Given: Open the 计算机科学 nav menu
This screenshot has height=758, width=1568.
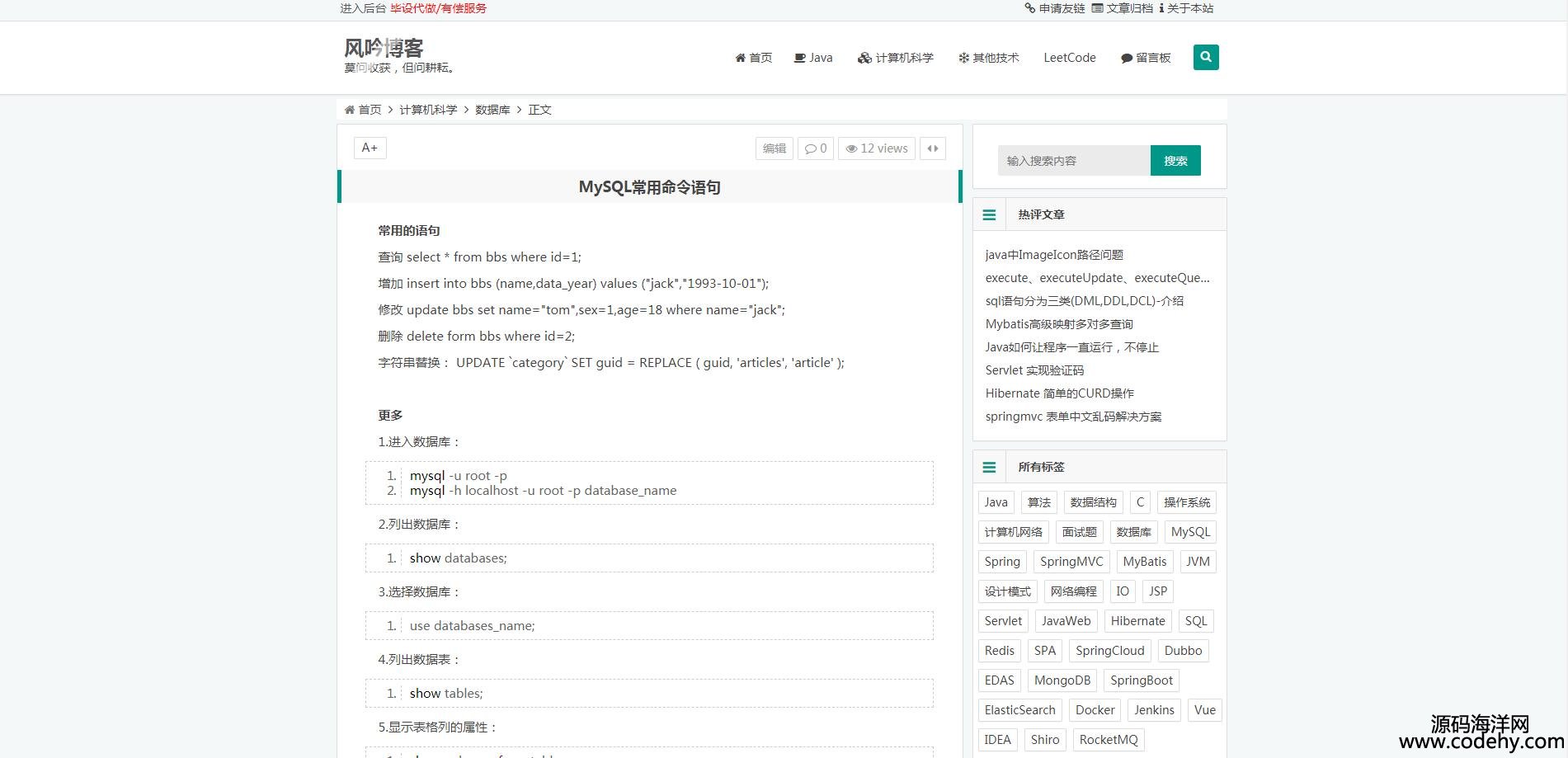Looking at the screenshot, I should (x=896, y=58).
